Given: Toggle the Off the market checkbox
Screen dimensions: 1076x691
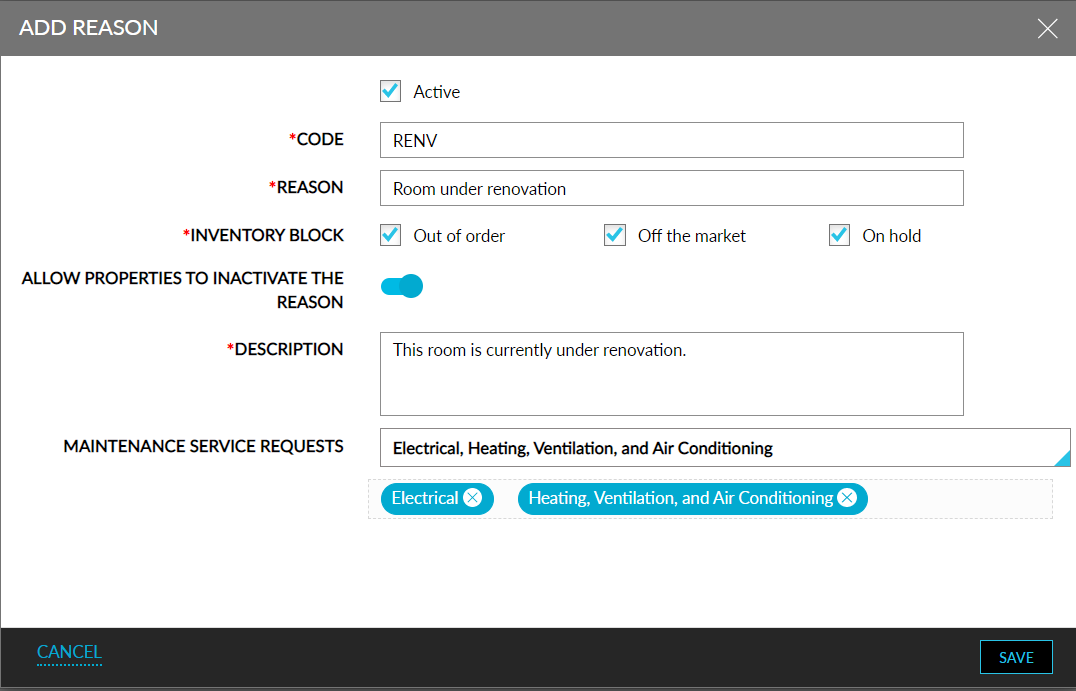Looking at the screenshot, I should click(x=615, y=235).
